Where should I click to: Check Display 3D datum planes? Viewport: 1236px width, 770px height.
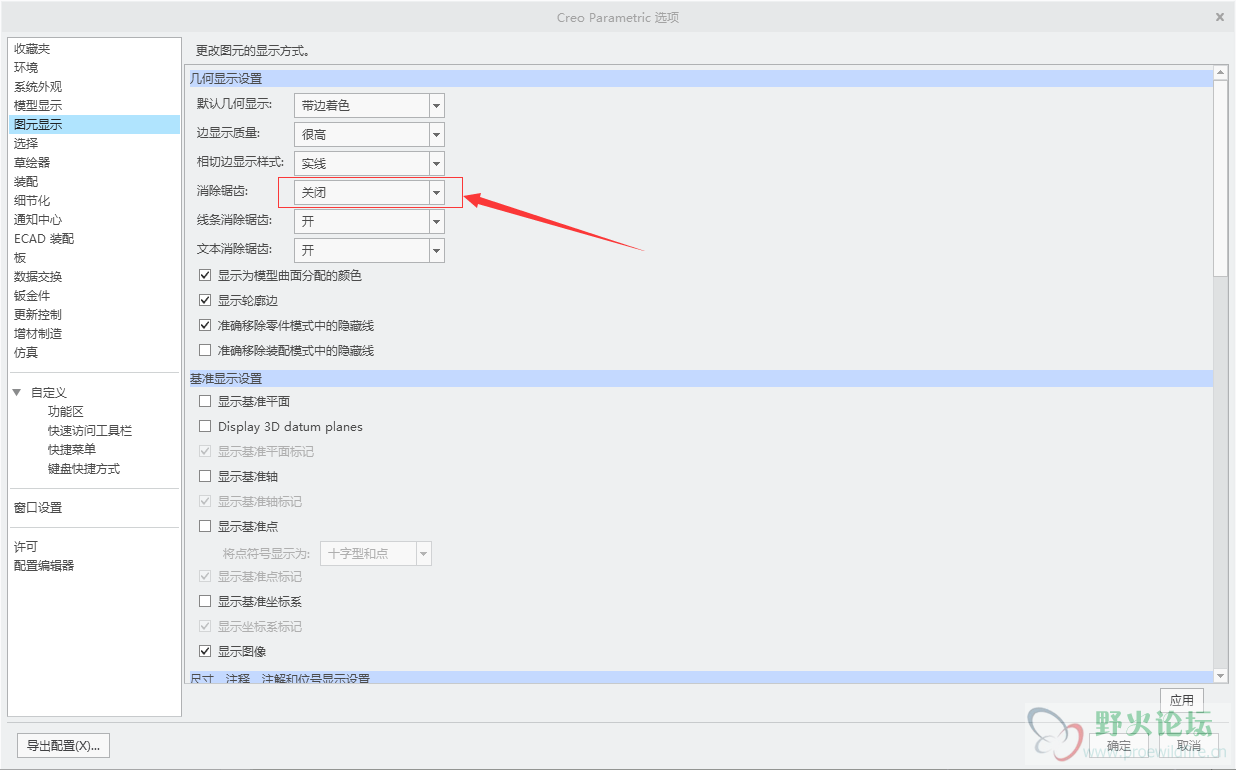205,427
